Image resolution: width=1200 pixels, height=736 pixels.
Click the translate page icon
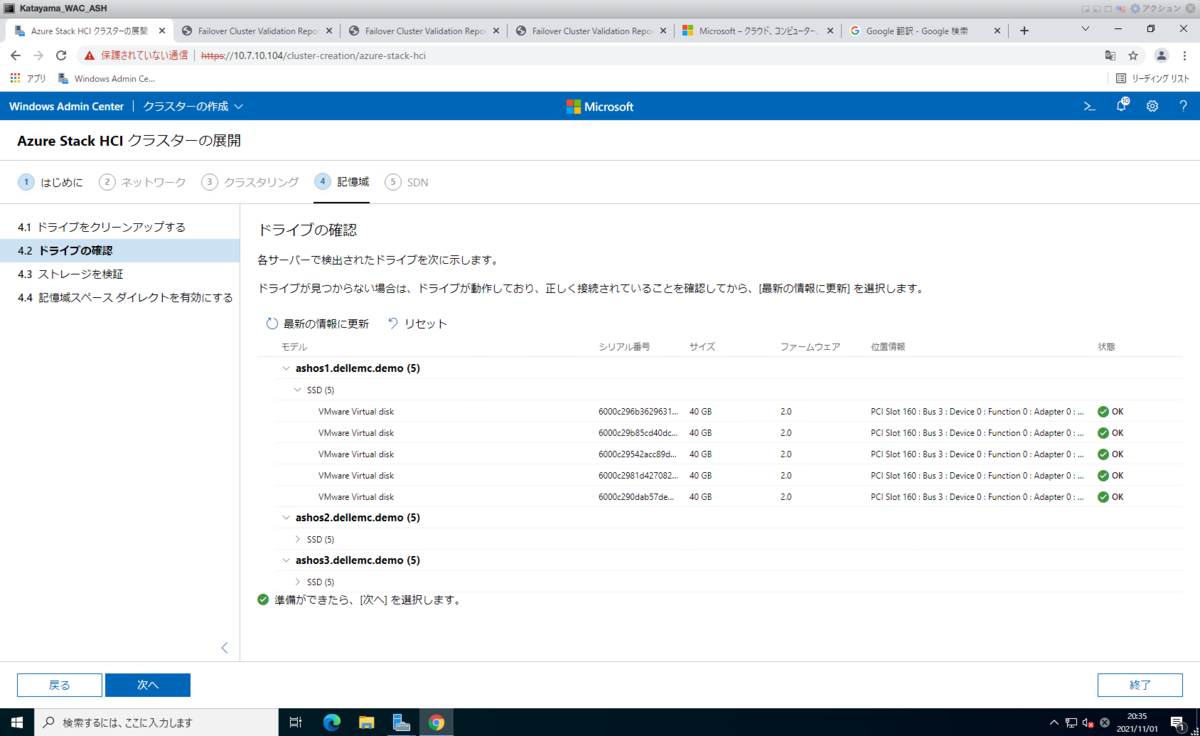coord(1110,56)
